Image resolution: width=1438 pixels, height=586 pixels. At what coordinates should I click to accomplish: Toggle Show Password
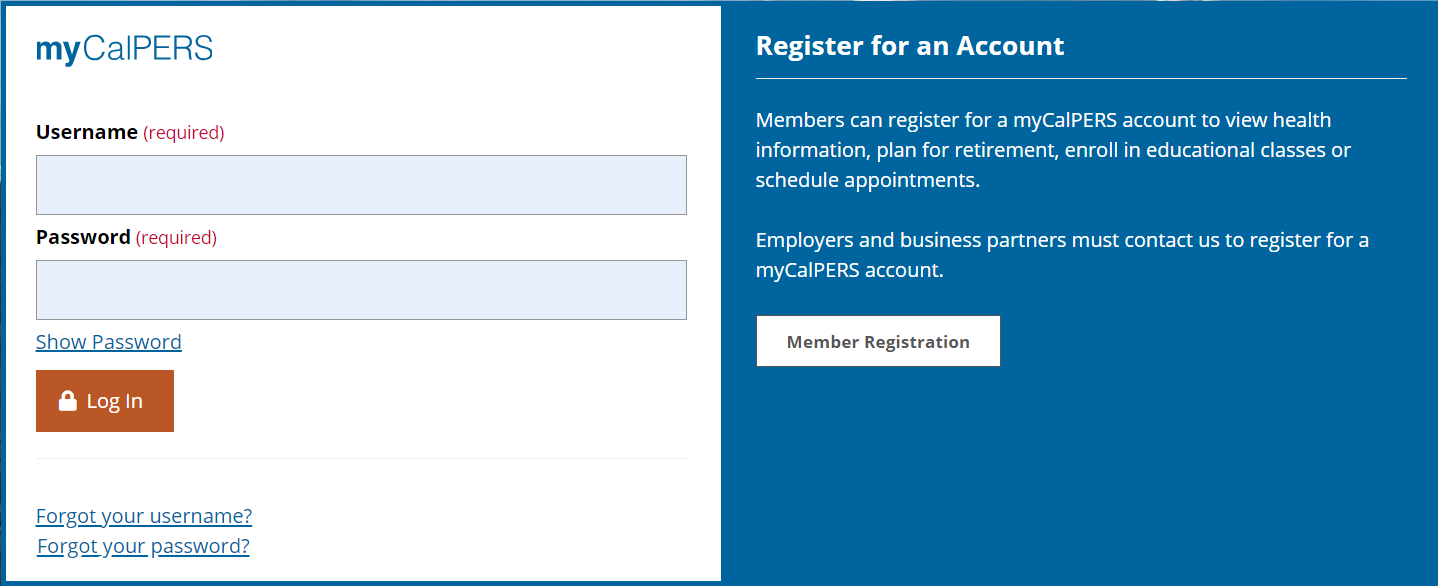[109, 342]
